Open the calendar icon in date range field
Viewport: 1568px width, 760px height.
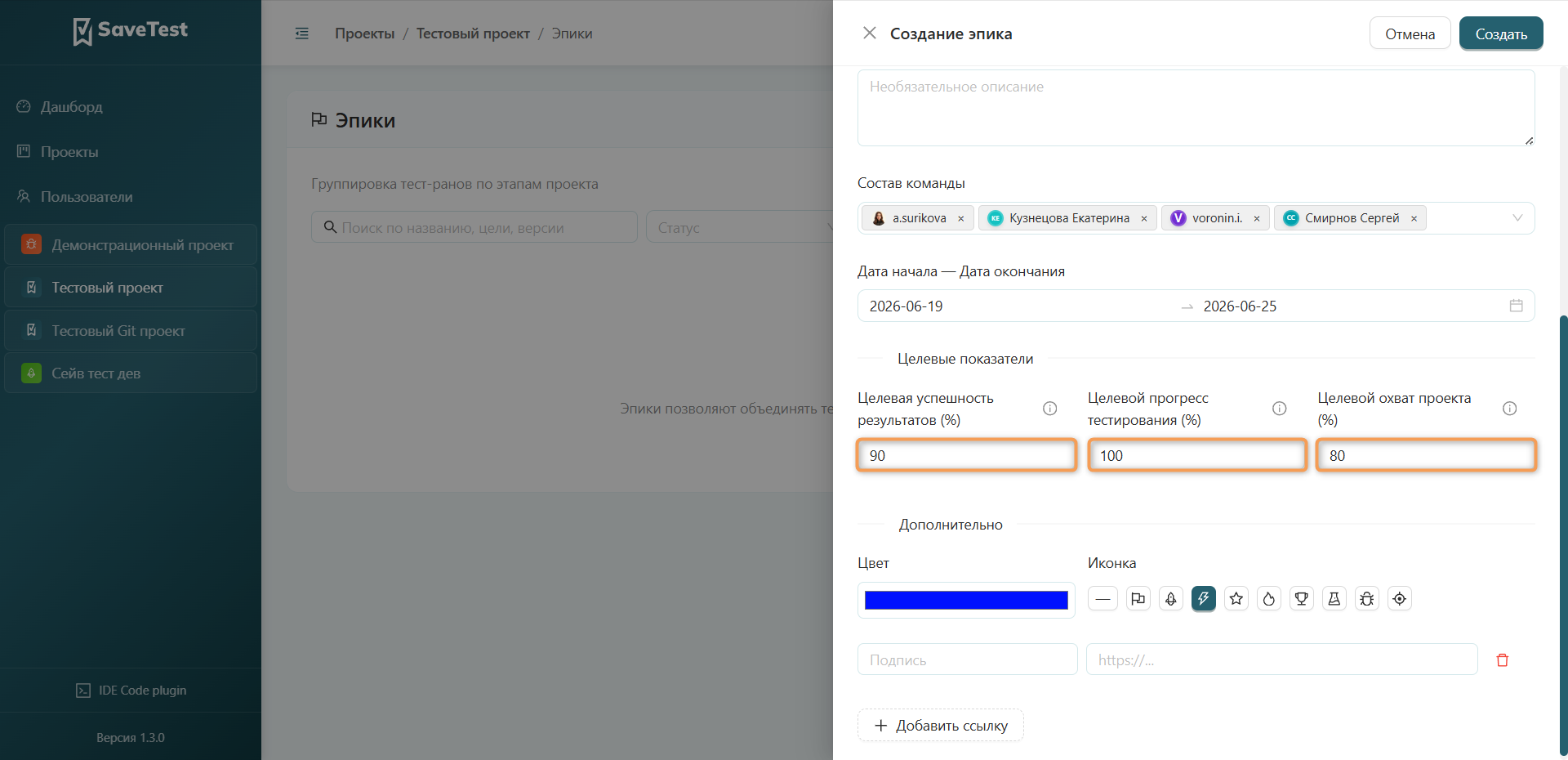[x=1516, y=306]
